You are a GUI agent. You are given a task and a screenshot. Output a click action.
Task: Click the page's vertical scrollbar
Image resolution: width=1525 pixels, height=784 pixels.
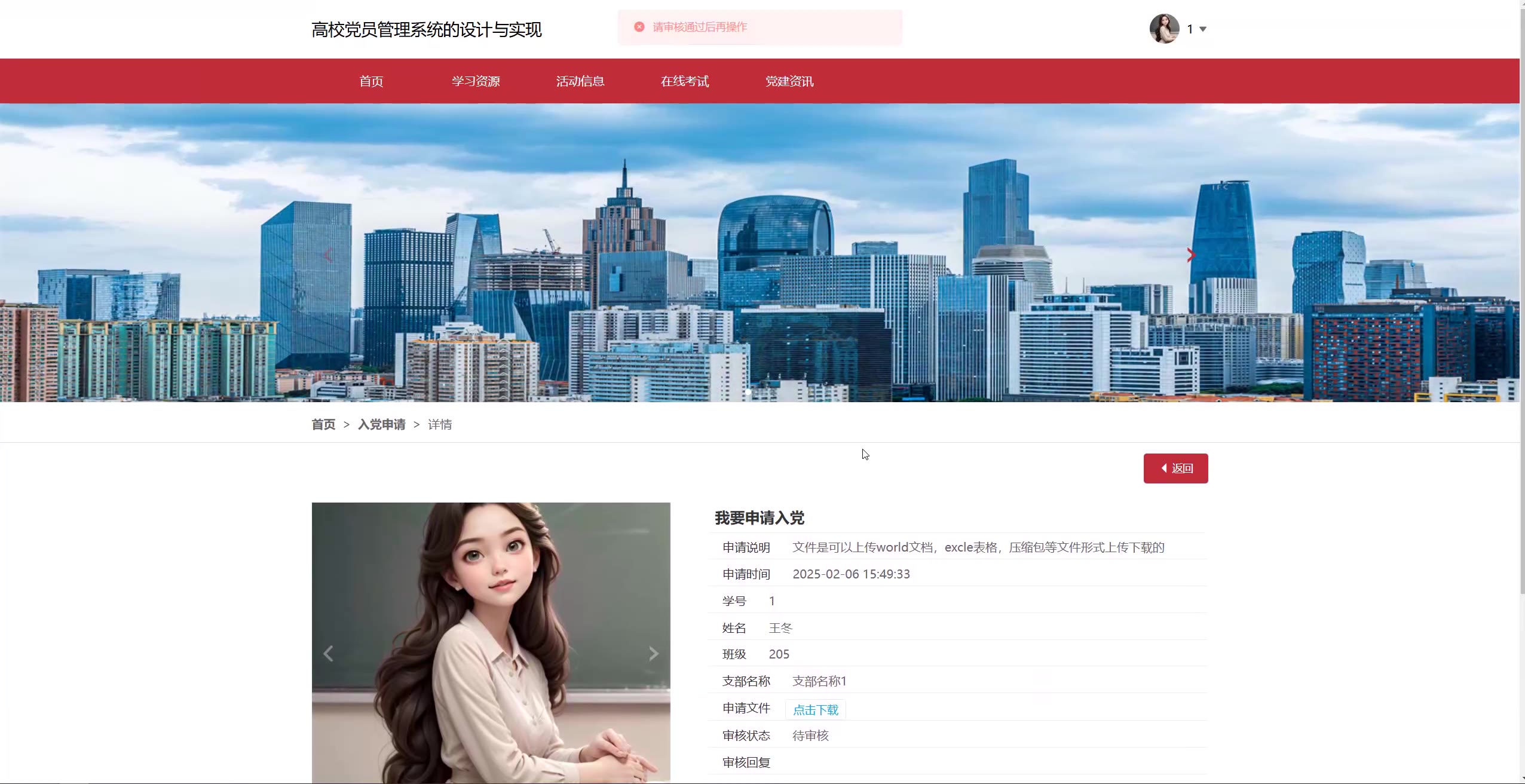(1522, 299)
